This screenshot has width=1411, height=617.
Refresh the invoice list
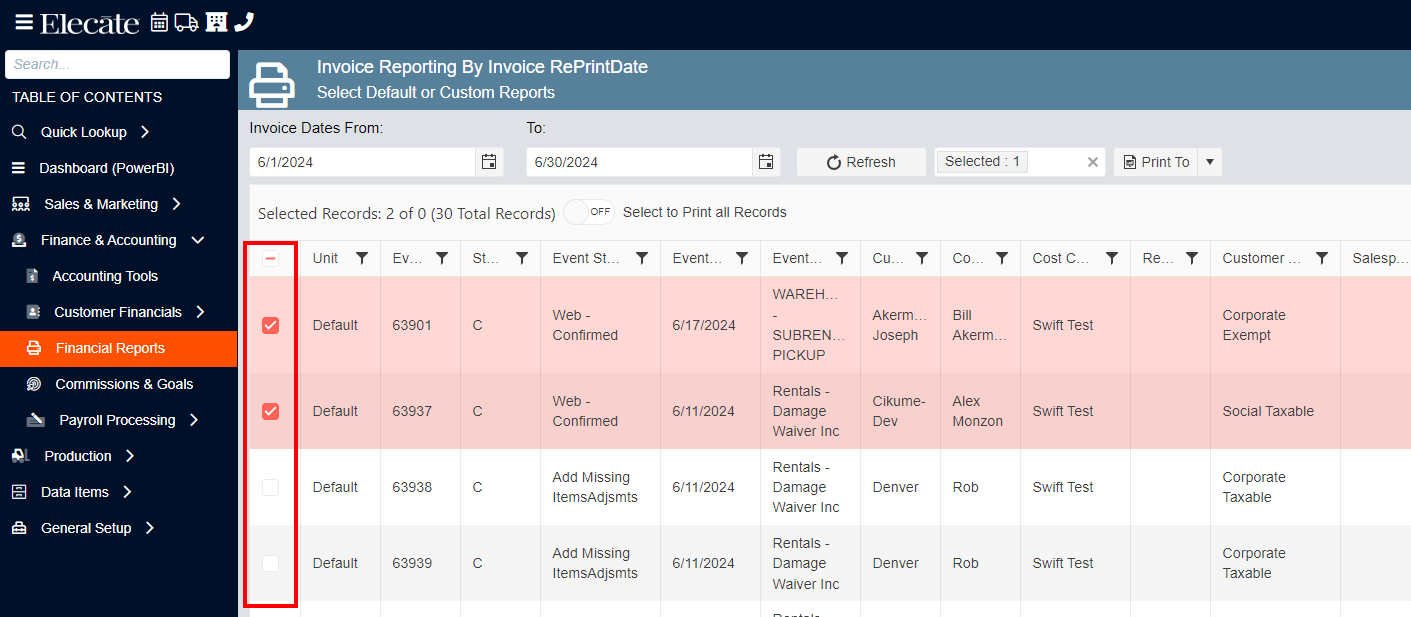click(x=861, y=162)
